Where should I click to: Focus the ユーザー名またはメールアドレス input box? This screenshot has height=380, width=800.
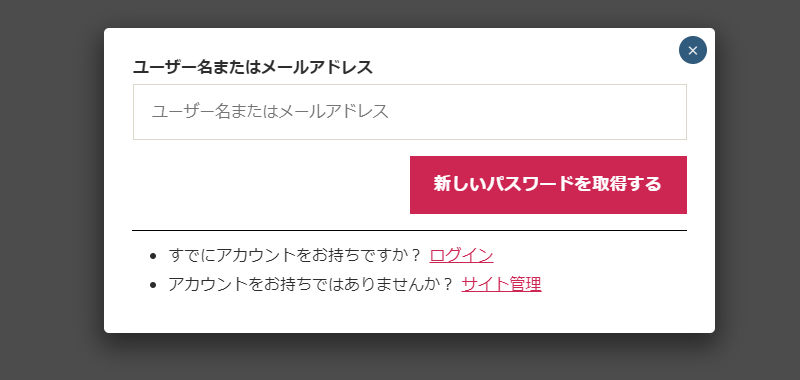[410, 112]
